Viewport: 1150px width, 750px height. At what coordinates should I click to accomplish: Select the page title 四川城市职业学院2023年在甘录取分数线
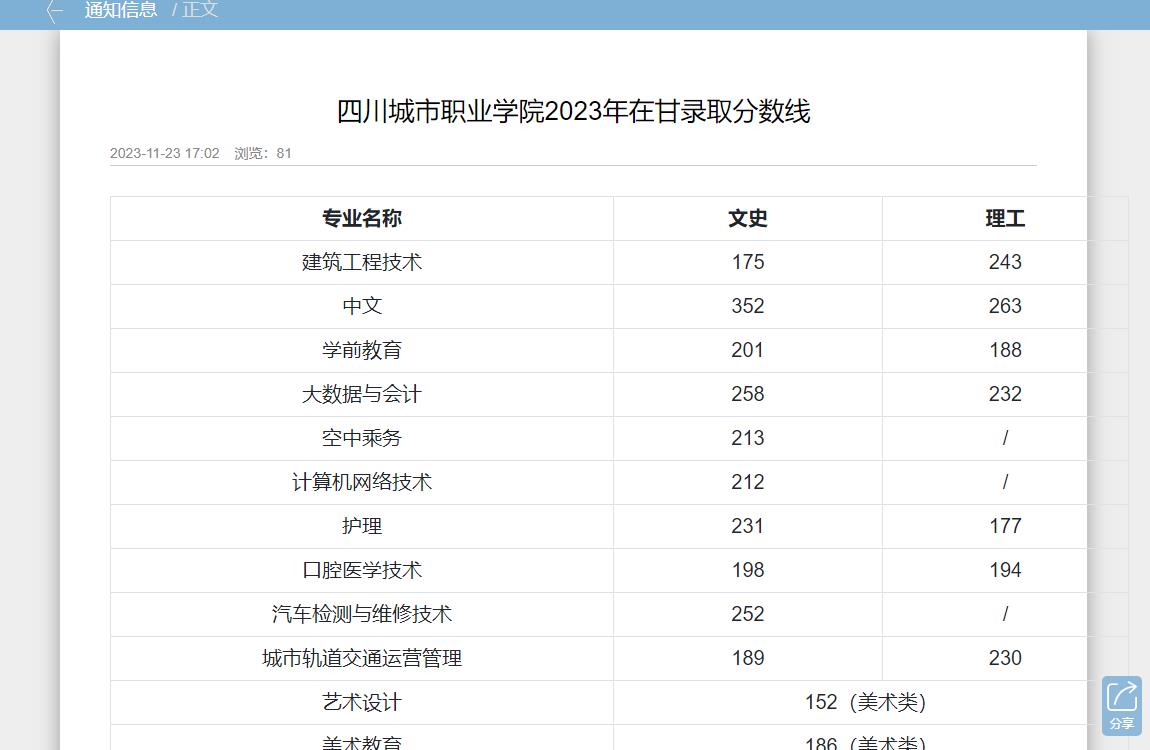click(x=574, y=111)
